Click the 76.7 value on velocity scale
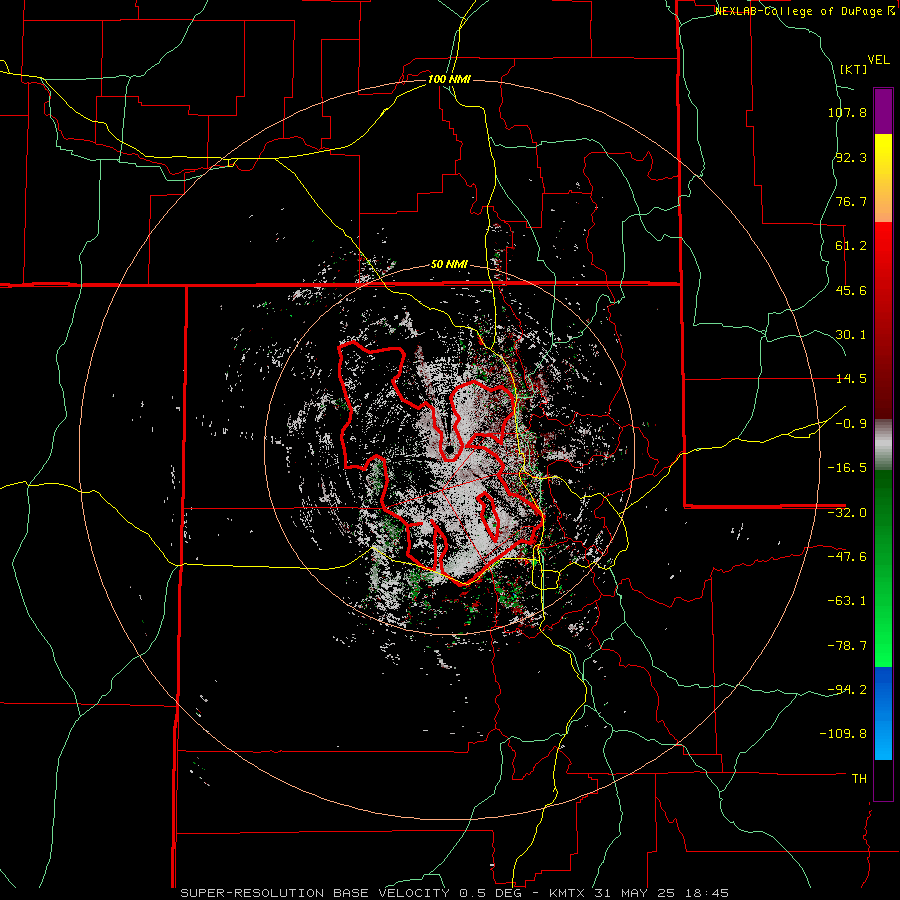Screen dimensions: 900x900 click(851, 201)
